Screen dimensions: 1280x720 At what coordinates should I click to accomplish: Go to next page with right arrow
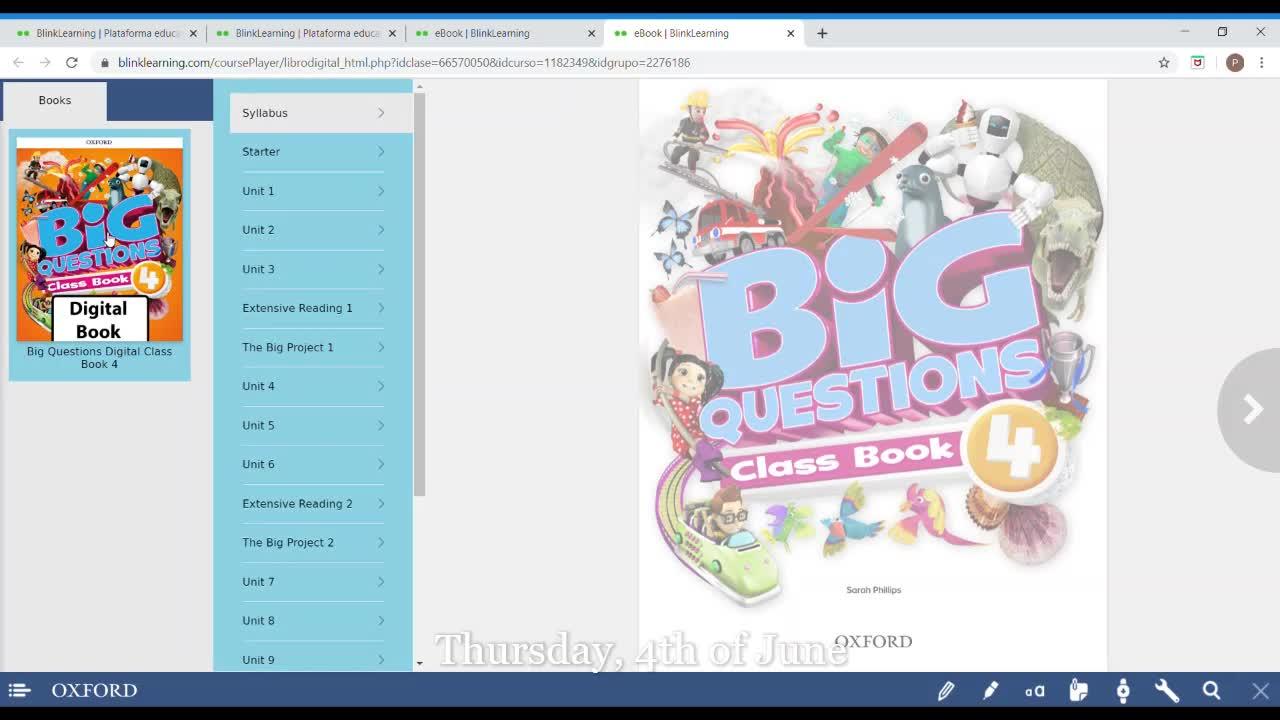pos(1252,409)
